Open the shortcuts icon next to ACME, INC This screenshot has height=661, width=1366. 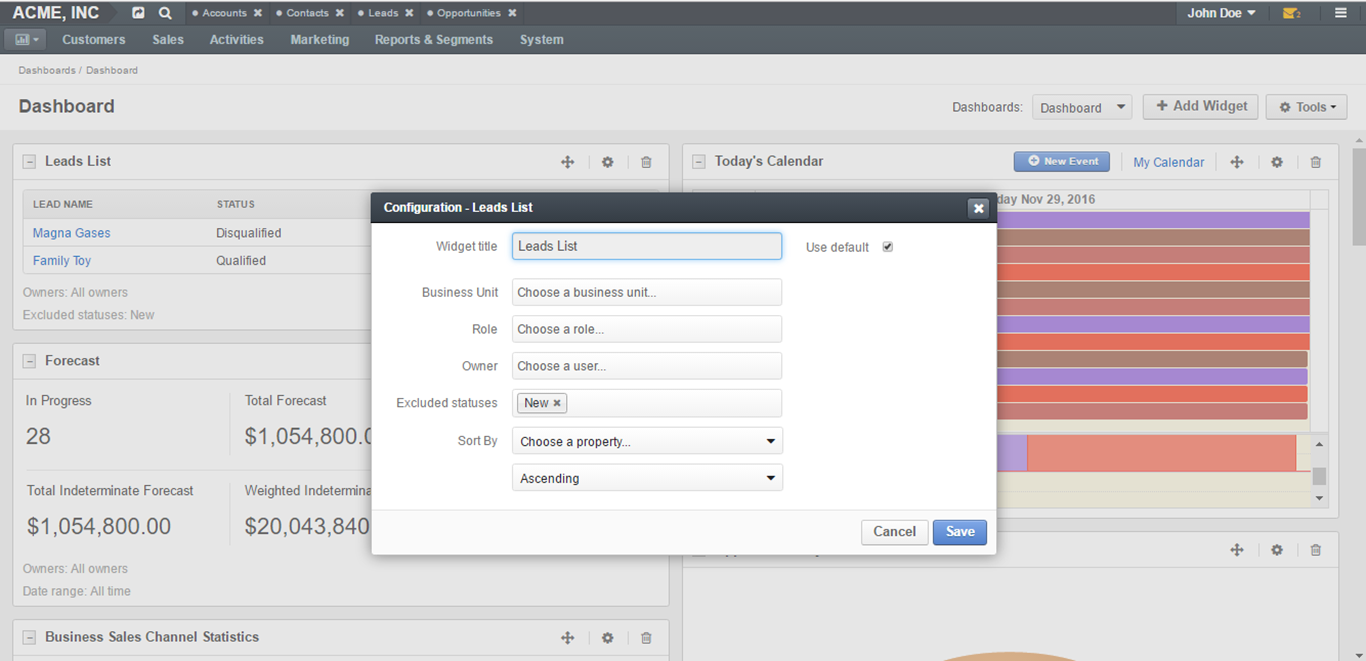coord(139,13)
